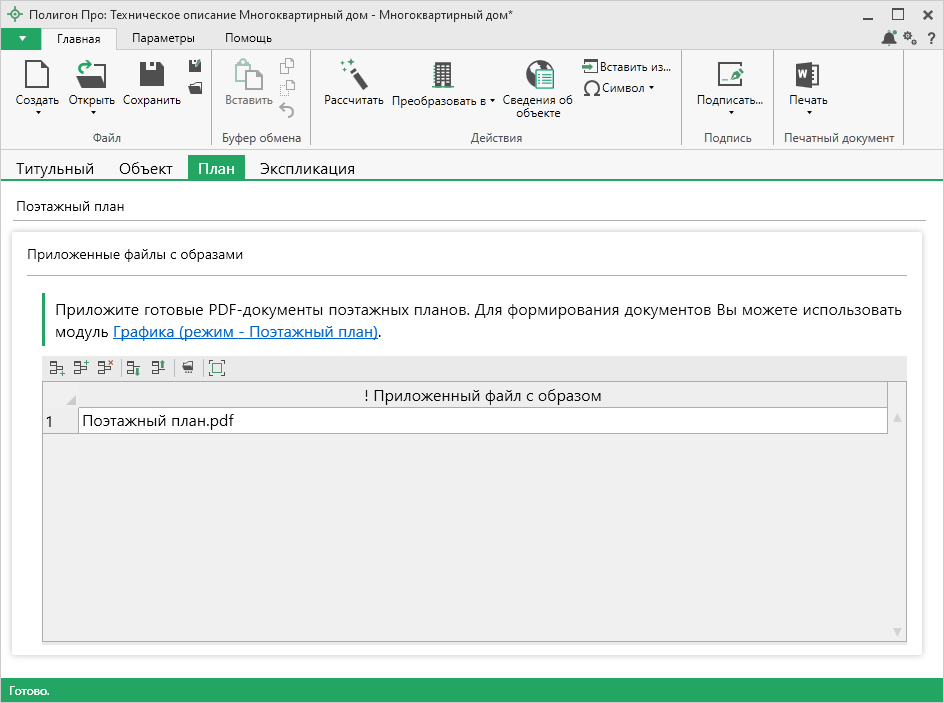The height and width of the screenshot is (703, 944).
Task: Open the Графика (режим - Поэтажный план) link
Action: [x=245, y=332]
